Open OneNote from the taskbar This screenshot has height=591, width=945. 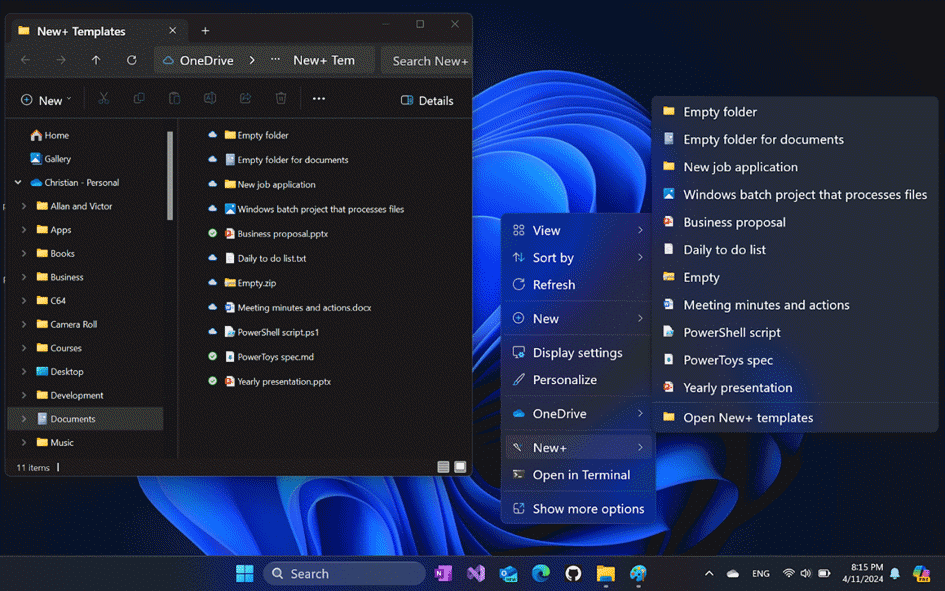pos(443,573)
